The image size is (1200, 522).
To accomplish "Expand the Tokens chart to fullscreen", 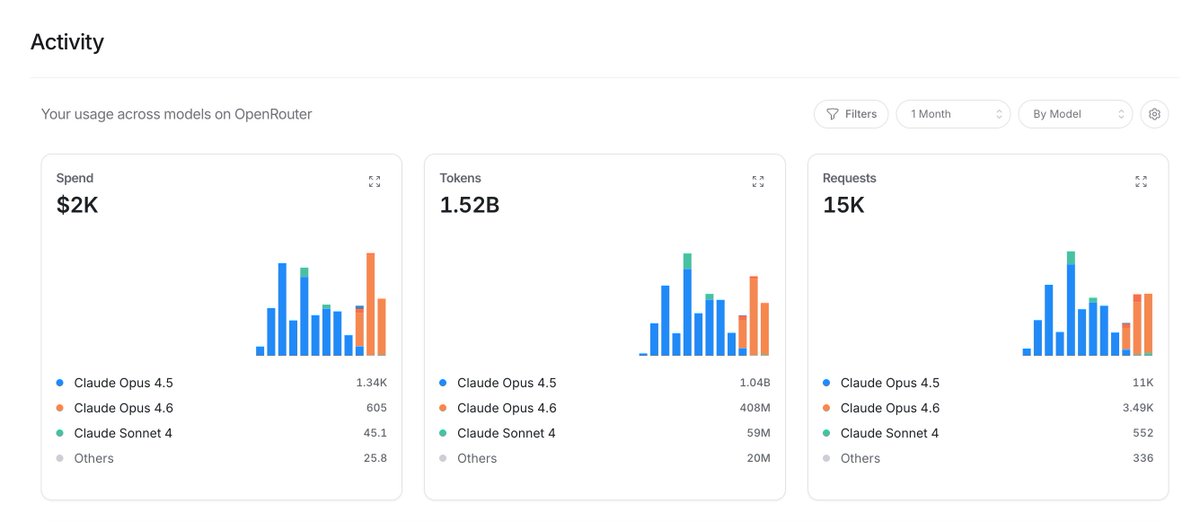I will [758, 181].
